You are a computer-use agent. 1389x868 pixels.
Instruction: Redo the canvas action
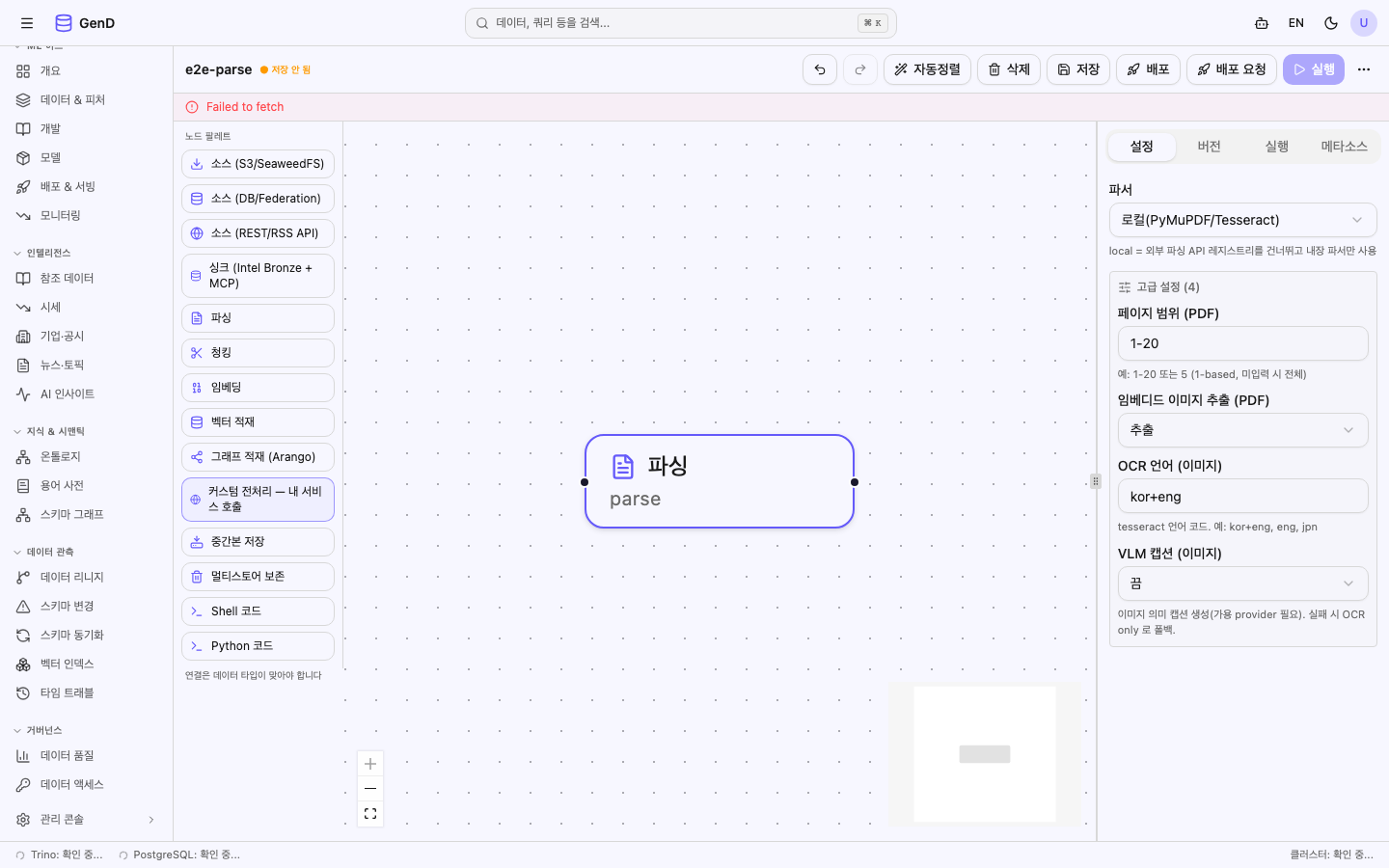pyautogui.click(x=860, y=69)
